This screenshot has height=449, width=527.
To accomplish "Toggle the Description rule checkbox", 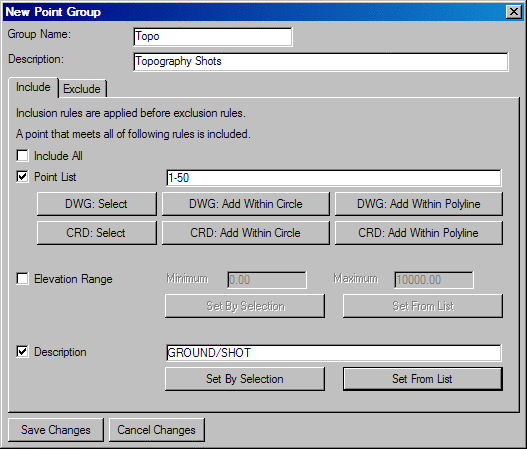I will click(23, 352).
